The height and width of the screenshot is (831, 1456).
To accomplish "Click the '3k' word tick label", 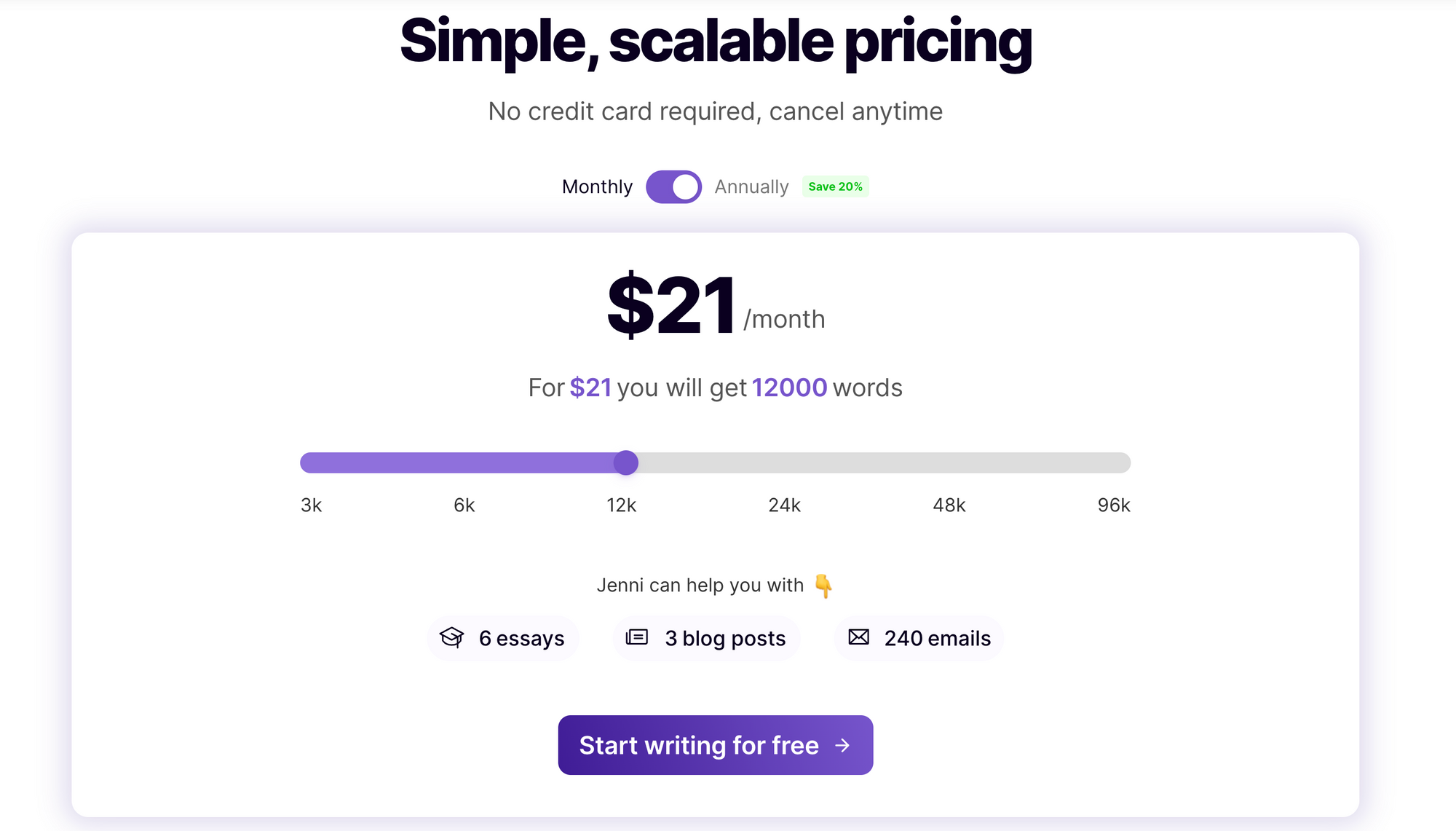I will tap(311, 505).
